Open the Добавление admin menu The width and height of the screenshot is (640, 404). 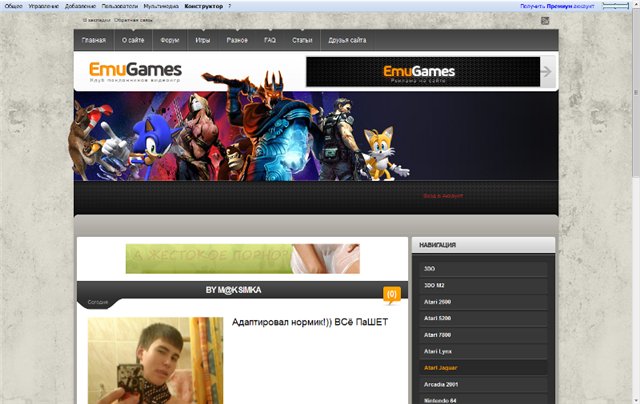point(80,6)
